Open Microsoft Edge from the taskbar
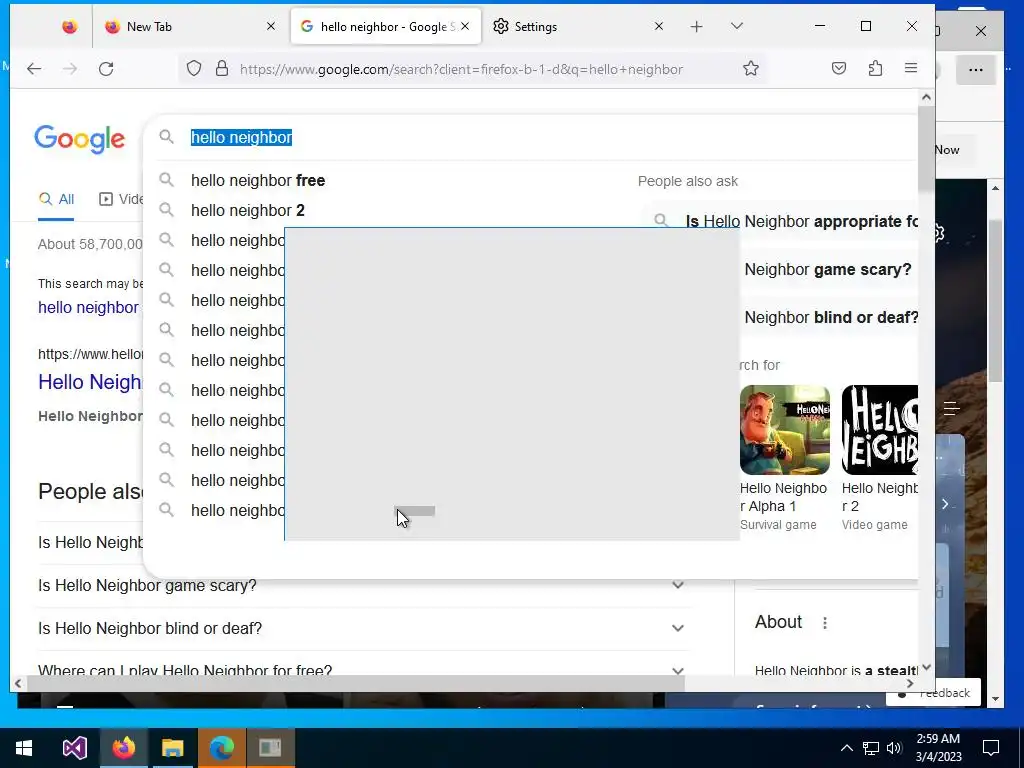This screenshot has width=1024, height=768. click(x=221, y=748)
